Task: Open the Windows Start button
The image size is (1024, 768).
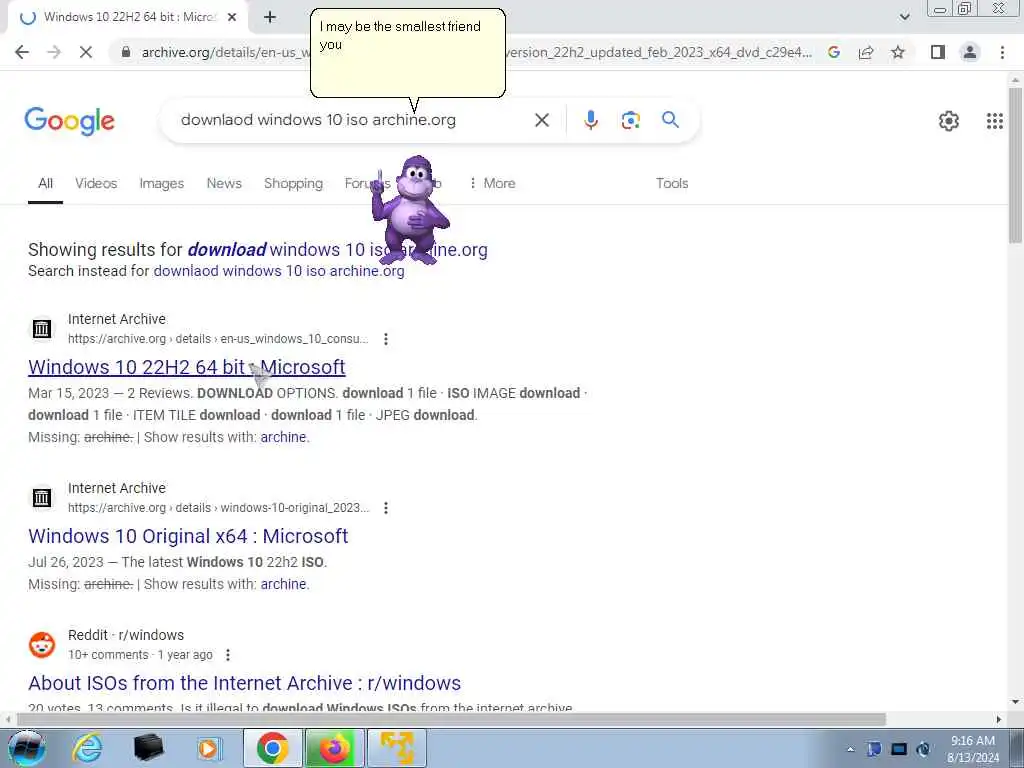Action: (x=27, y=748)
